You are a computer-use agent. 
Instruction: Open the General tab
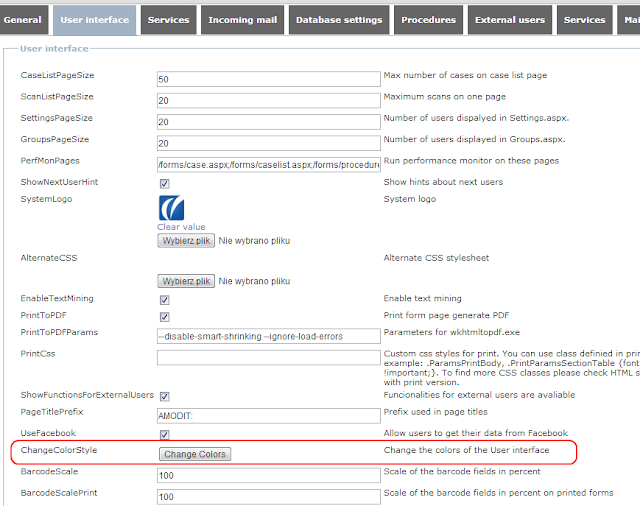(x=22, y=20)
